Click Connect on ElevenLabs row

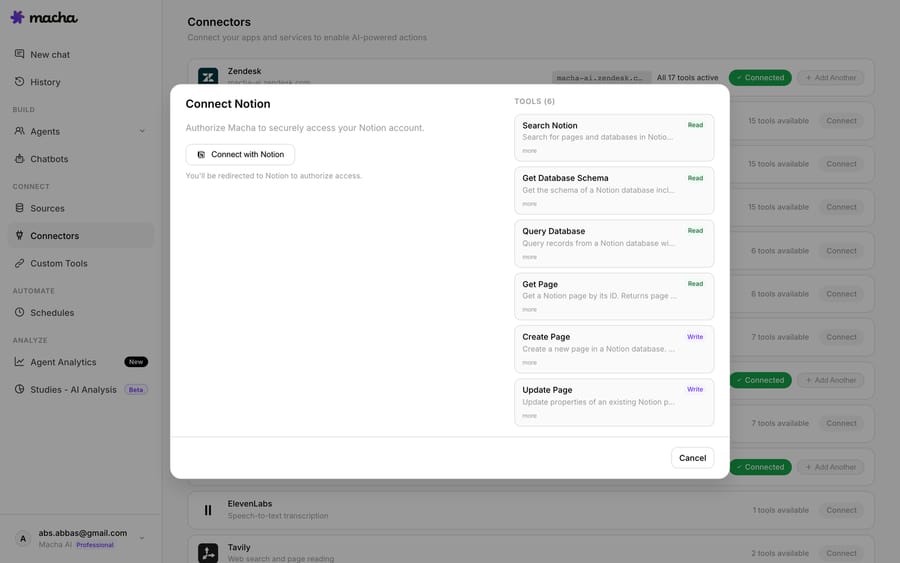[x=841, y=510]
